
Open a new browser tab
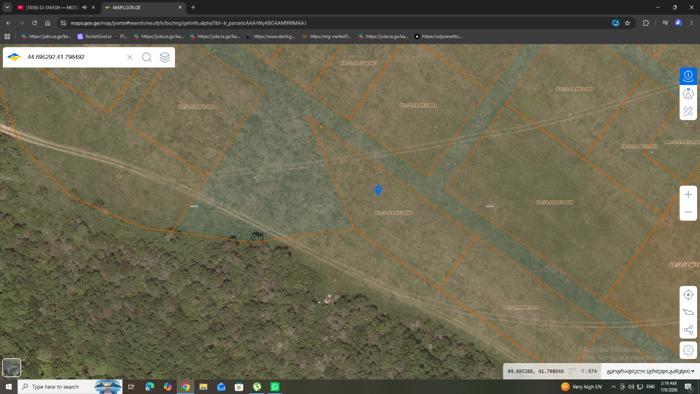click(x=193, y=8)
